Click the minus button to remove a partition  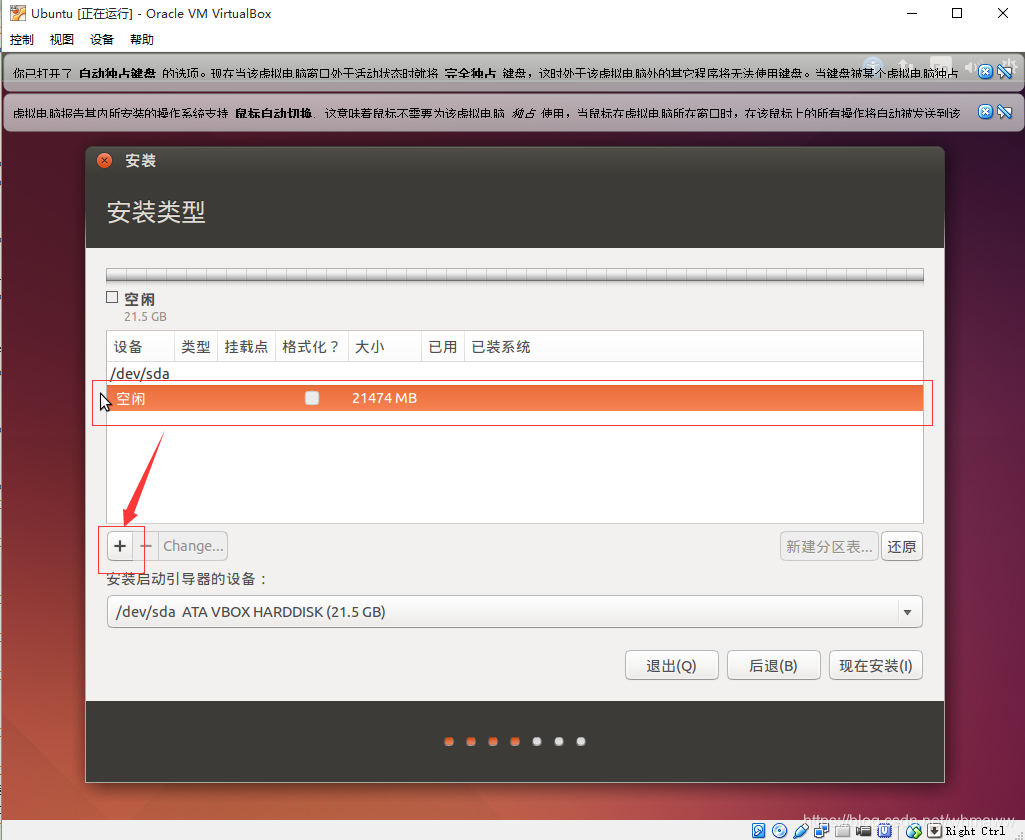146,546
